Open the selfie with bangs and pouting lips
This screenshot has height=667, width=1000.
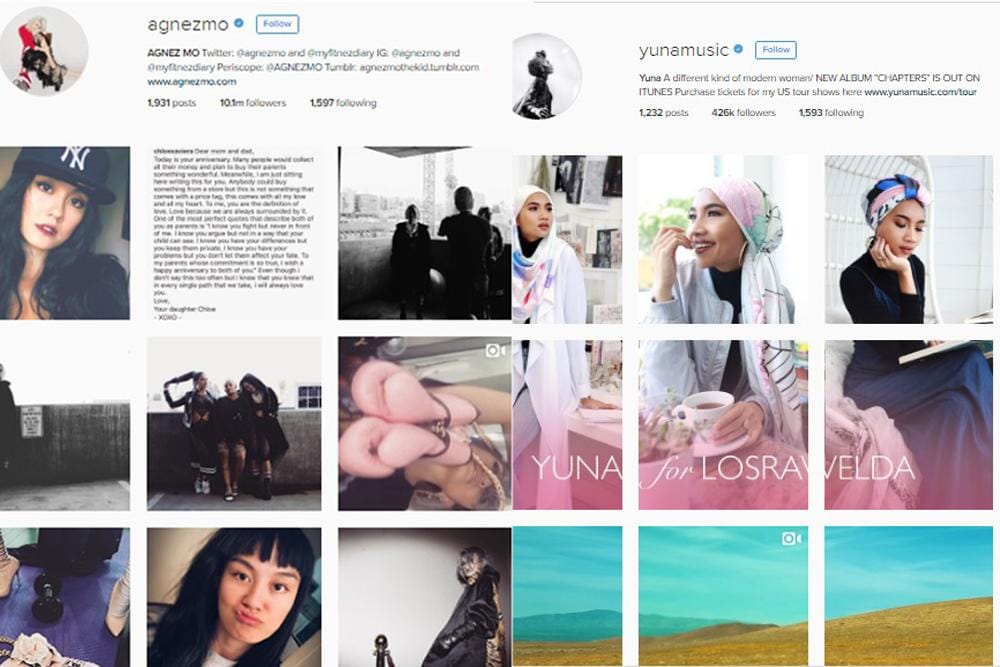[234, 597]
